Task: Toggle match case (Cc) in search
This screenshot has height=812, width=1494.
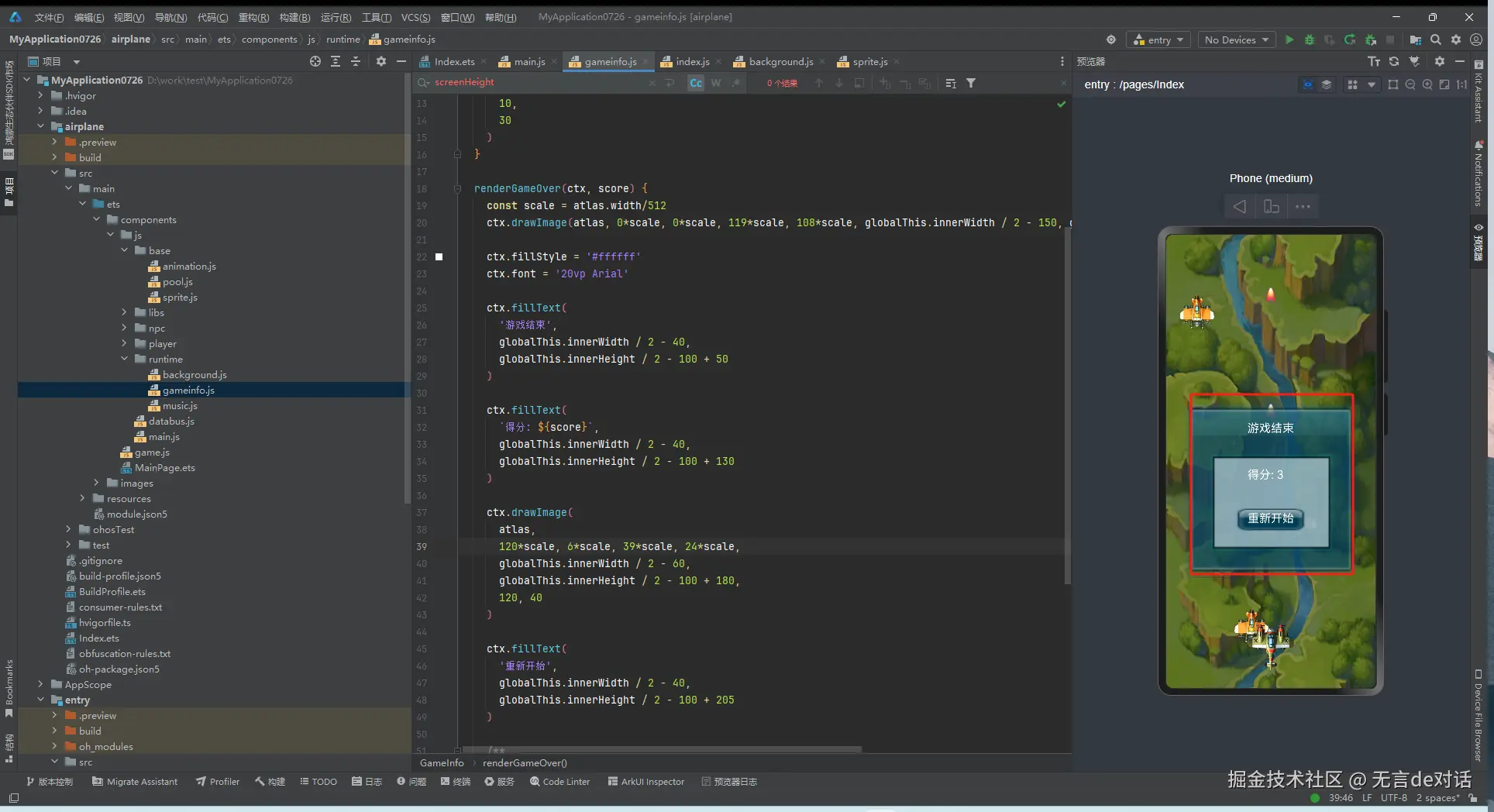Action: coord(696,83)
